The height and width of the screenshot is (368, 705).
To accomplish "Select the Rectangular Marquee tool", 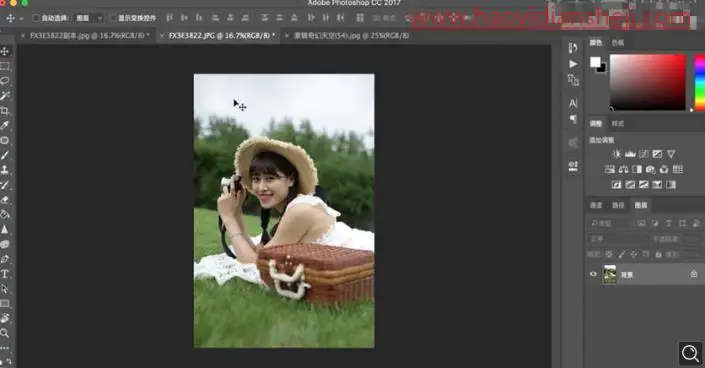I will tap(5, 66).
